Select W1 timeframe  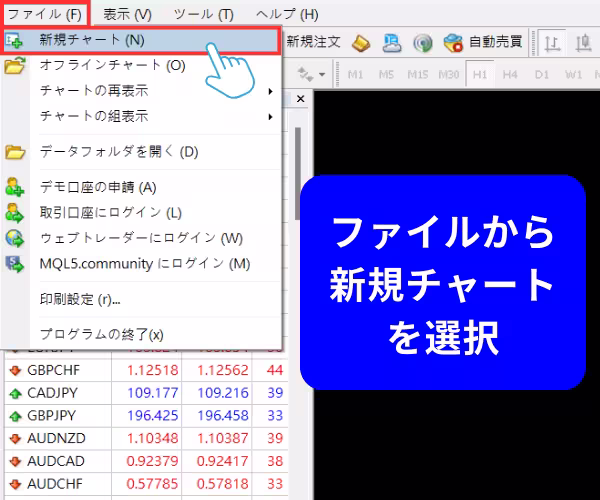573,74
